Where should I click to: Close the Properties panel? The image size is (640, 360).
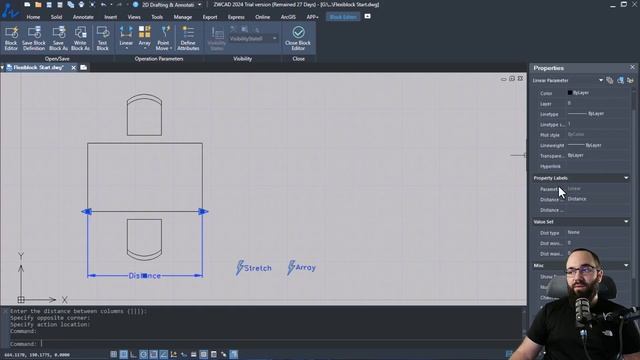(x=632, y=67)
